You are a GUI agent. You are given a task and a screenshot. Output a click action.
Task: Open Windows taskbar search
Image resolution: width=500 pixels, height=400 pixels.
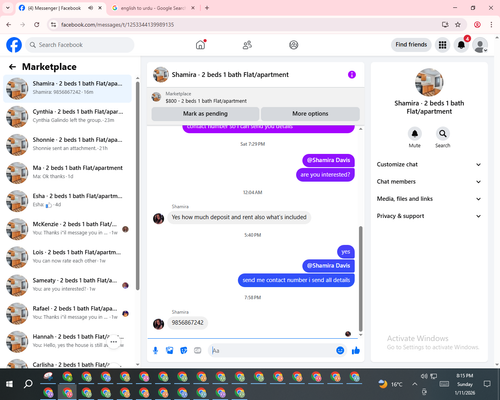28,384
